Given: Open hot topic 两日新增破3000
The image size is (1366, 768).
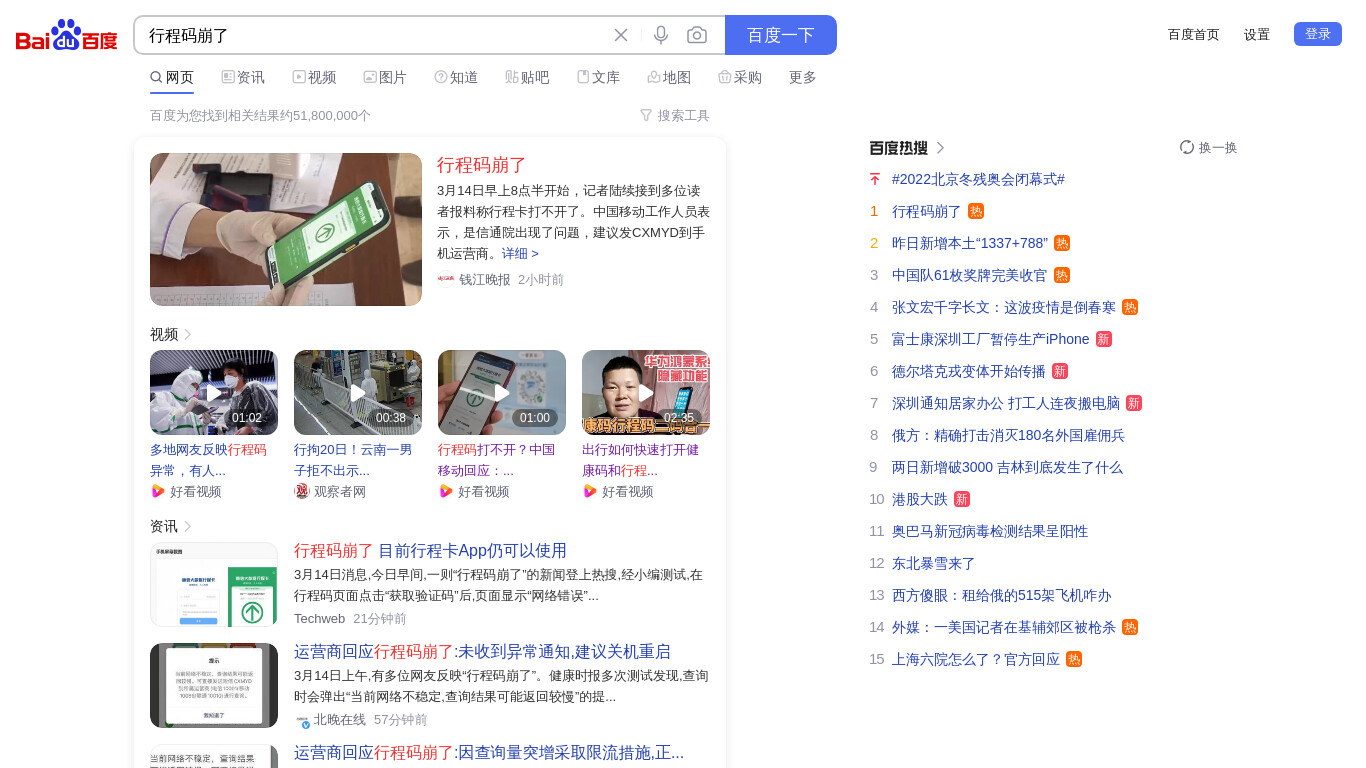Looking at the screenshot, I should click(1007, 467).
